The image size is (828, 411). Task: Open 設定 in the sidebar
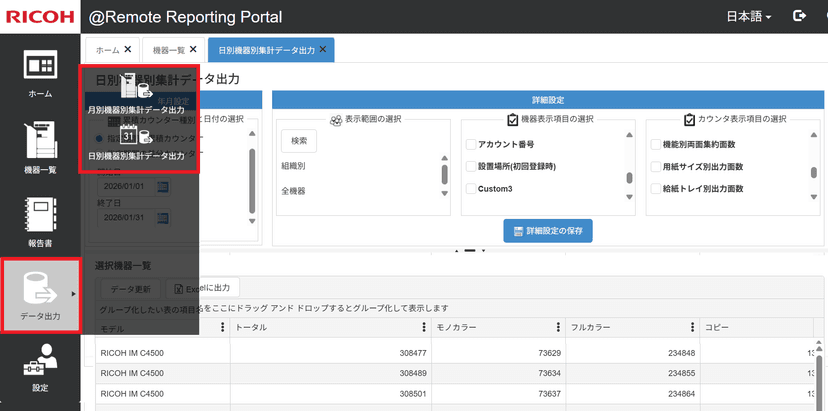click(x=40, y=368)
